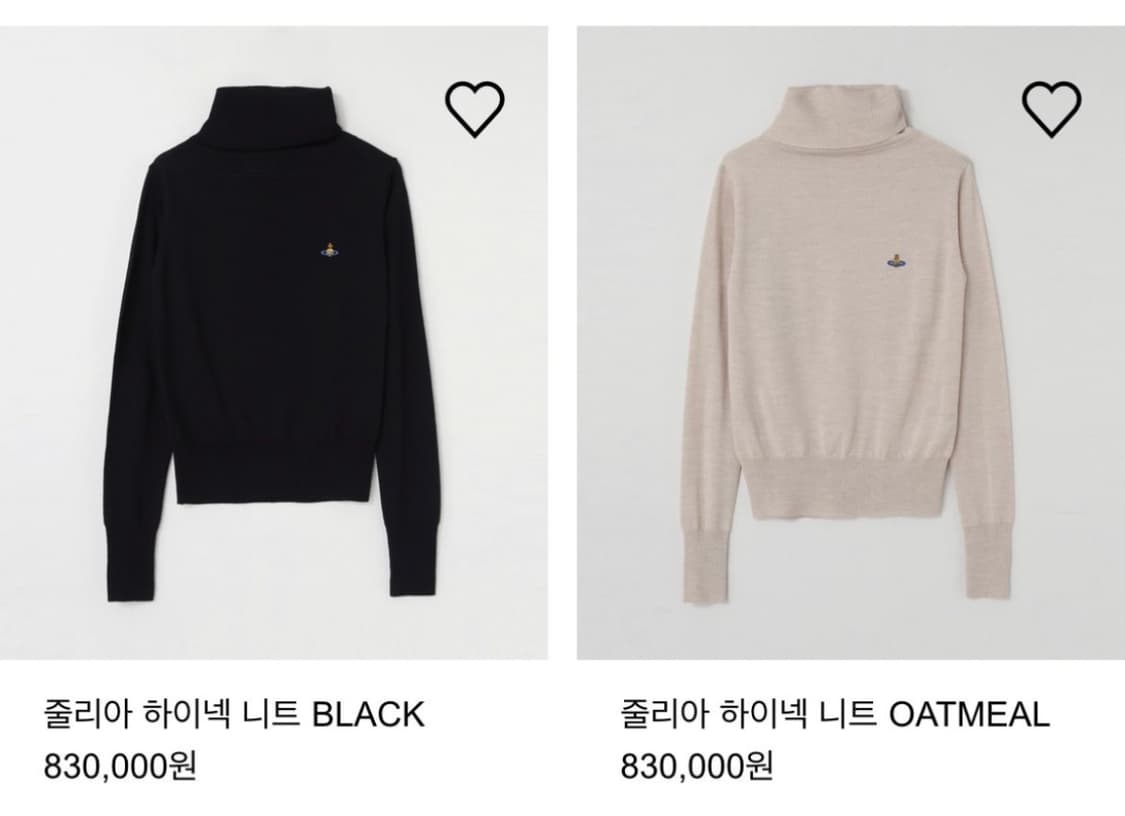Click the 830,000원 price under the BLACK knit
Viewport: 1125px width, 816px height.
click(120, 766)
